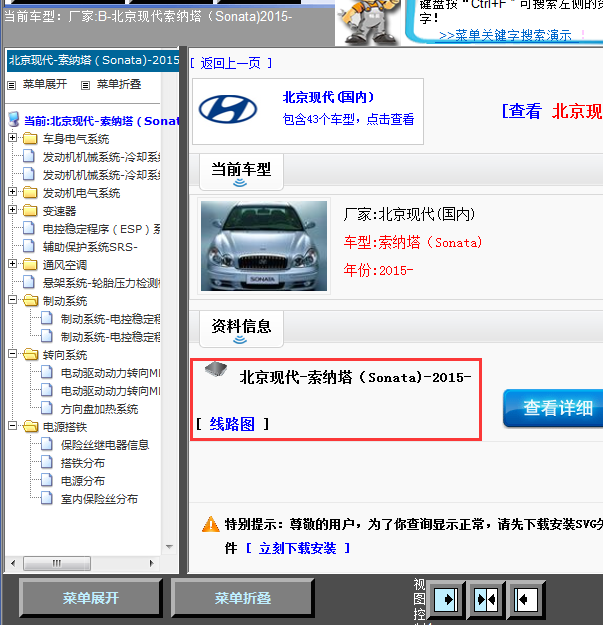This screenshot has height=625, width=603.
Task: Open the 菜单关键字搜索演示 link
Action: point(505,35)
